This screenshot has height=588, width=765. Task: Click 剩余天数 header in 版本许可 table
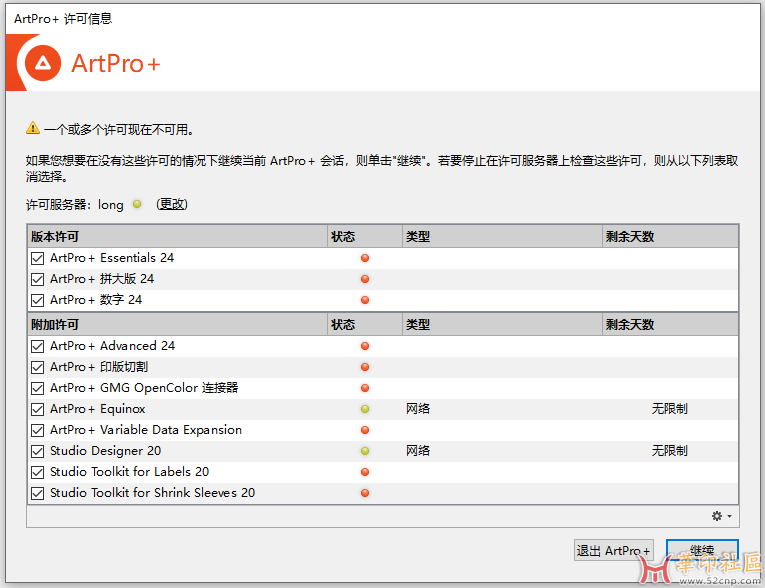click(670, 237)
